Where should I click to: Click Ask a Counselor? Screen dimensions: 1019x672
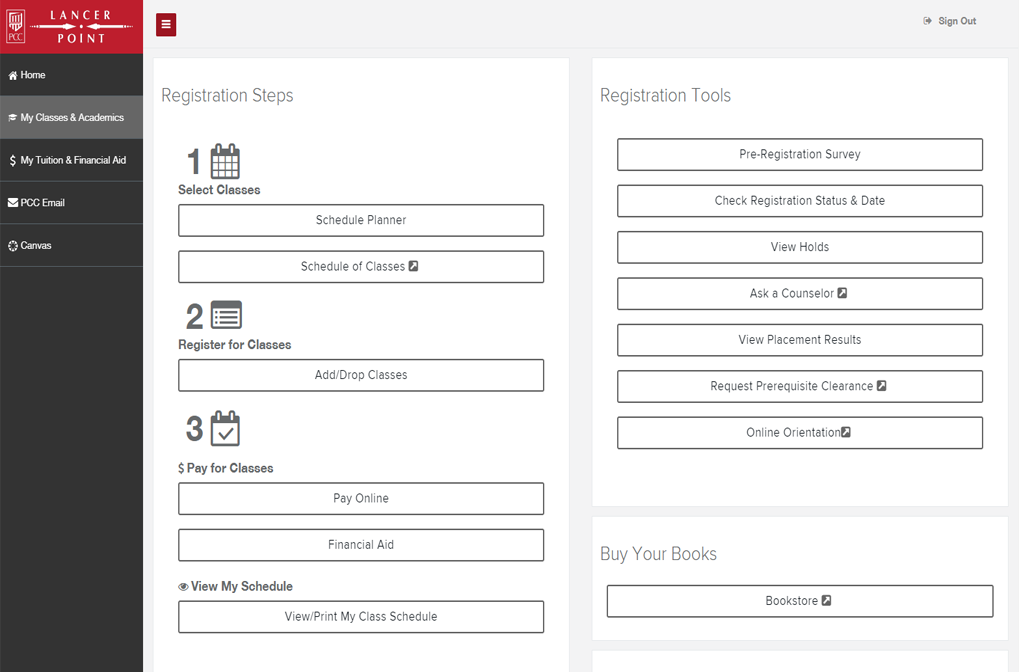coord(800,294)
